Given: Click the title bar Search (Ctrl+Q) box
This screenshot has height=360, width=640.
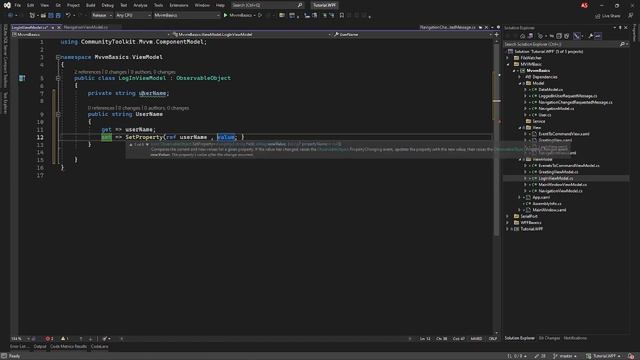Looking at the screenshot, I should [x=267, y=5].
